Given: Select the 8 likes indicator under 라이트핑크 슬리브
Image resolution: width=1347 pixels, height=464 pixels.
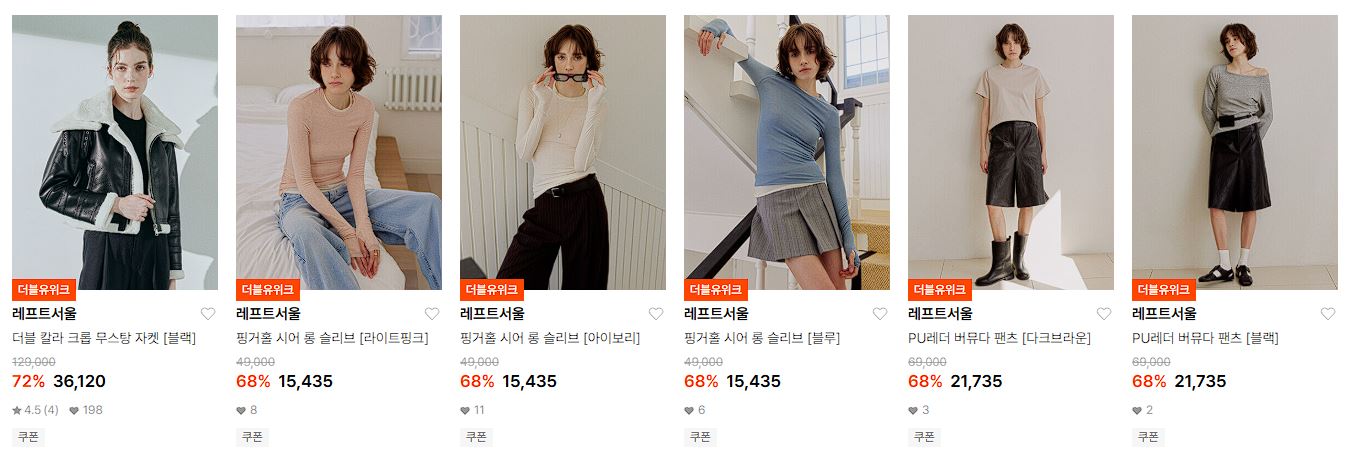Looking at the screenshot, I should 247,410.
